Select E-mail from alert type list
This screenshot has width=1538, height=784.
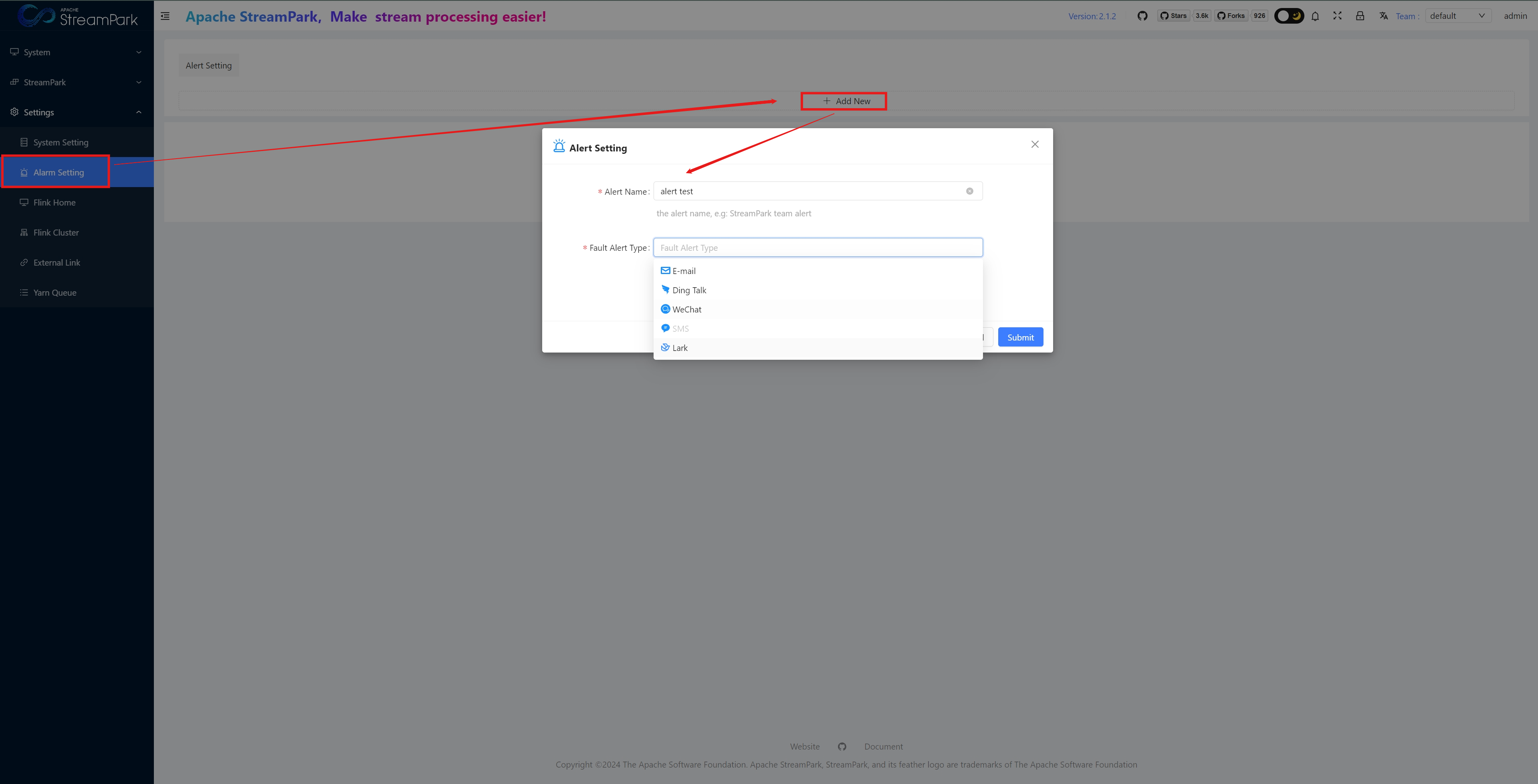[x=684, y=271]
